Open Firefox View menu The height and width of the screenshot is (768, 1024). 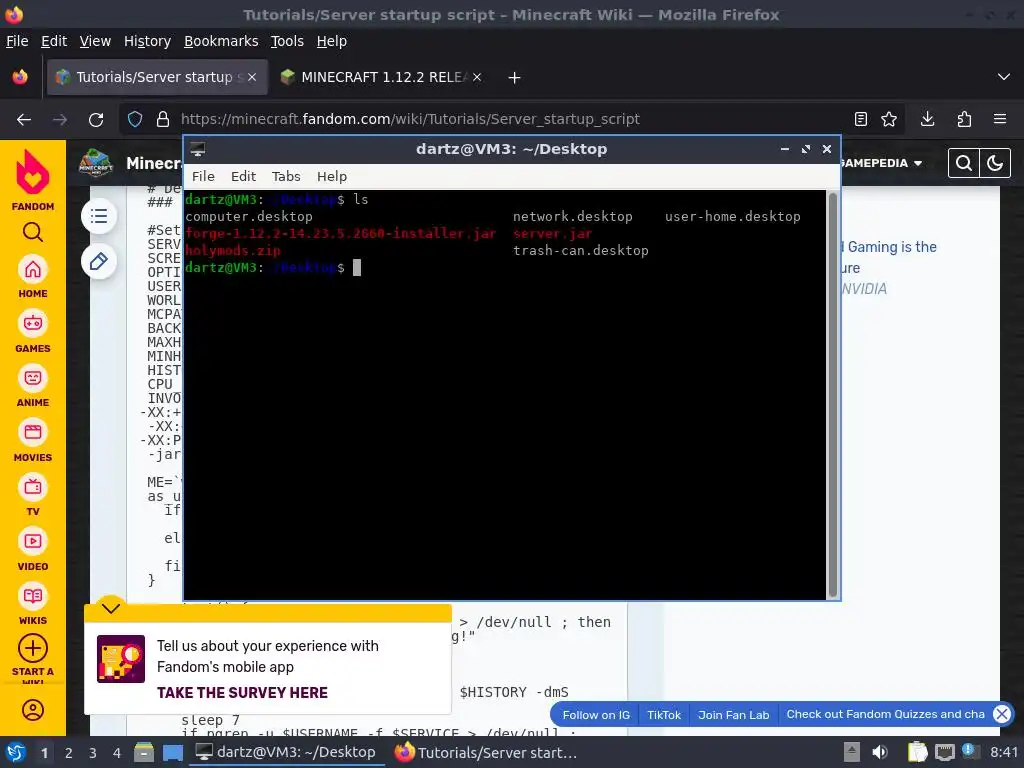(x=95, y=41)
